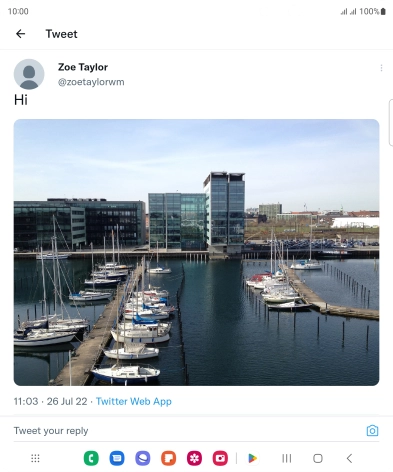Open the three-dot tweet options menu
This screenshot has height=472, width=393.
pyautogui.click(x=381, y=68)
